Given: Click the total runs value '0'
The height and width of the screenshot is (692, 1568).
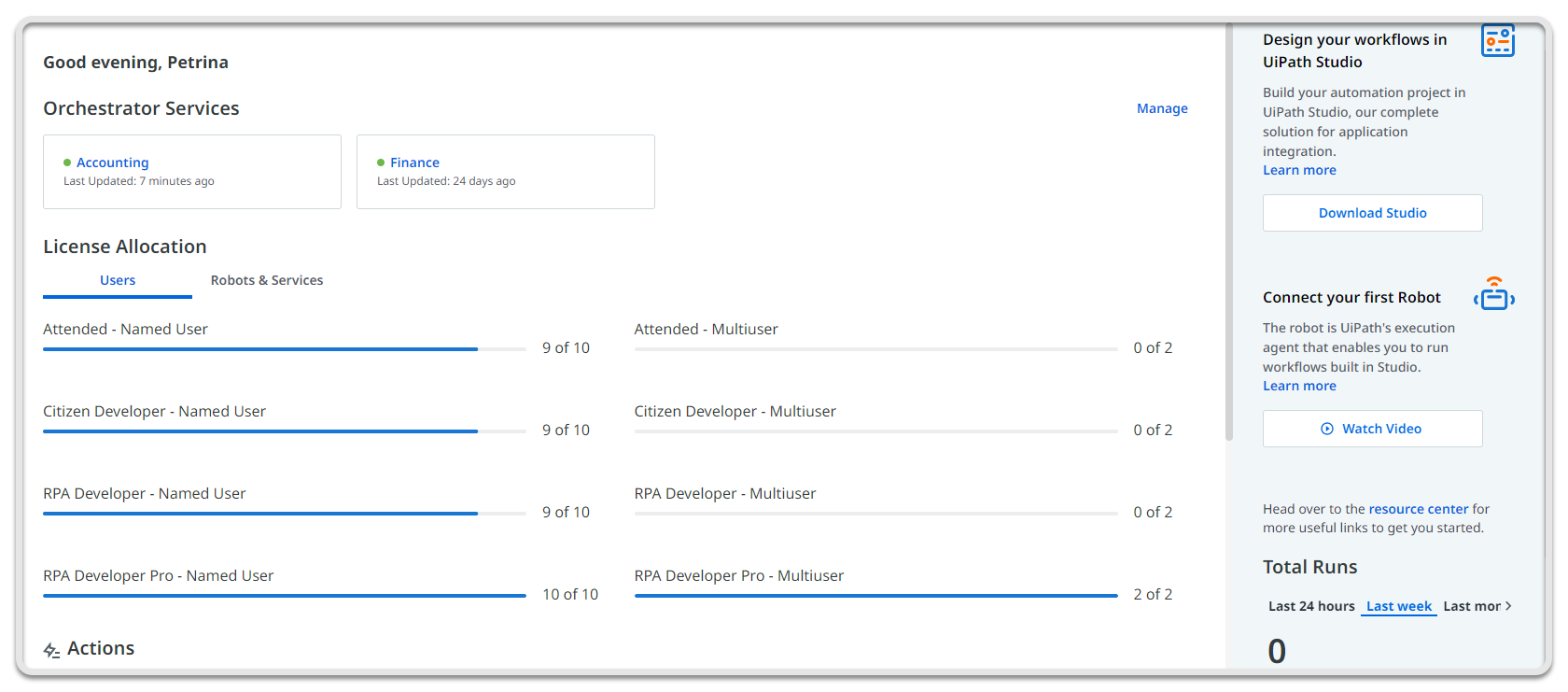Looking at the screenshot, I should point(1277,651).
